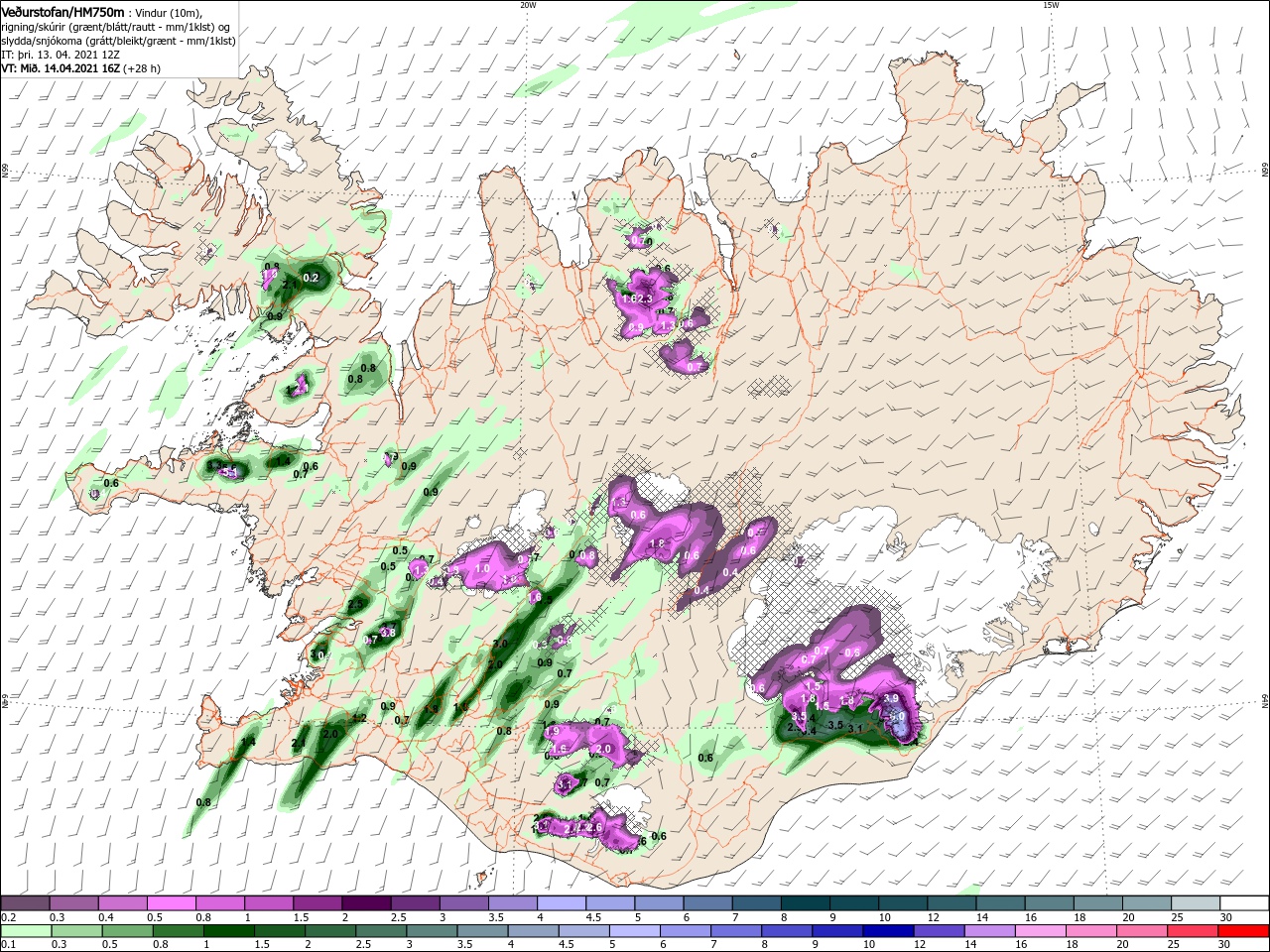Click the Veðurstofan/HM750m title text
Screen dimensions: 1270x952
click(x=63, y=11)
